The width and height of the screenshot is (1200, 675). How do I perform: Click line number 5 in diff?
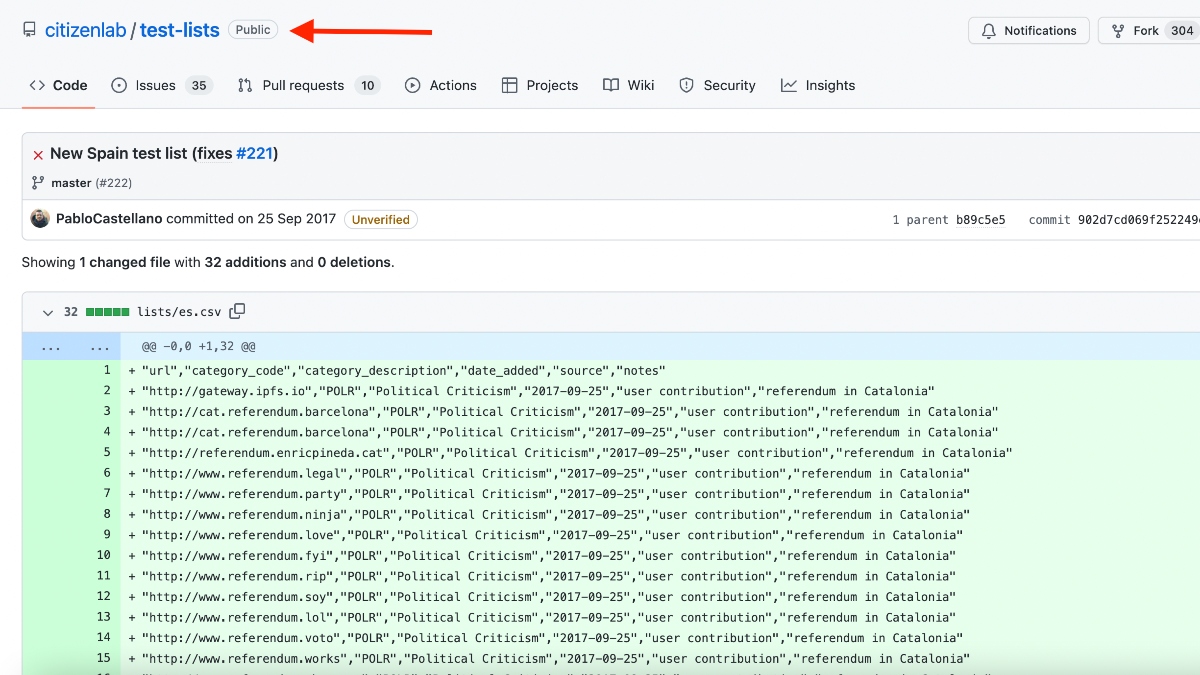(x=106, y=452)
